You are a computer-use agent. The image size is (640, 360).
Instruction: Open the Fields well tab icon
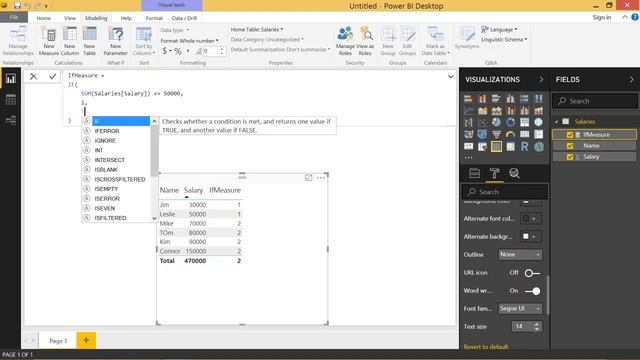pos(474,173)
